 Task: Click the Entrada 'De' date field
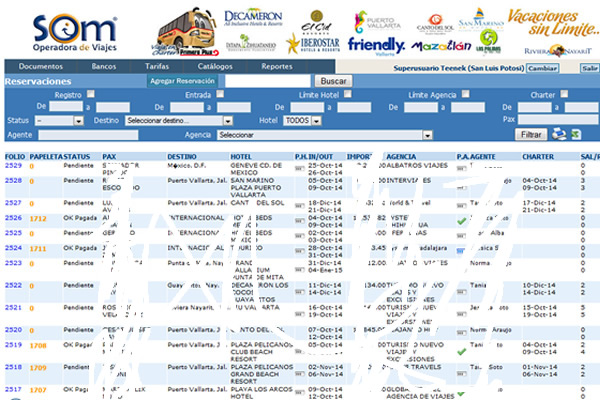(x=187, y=107)
